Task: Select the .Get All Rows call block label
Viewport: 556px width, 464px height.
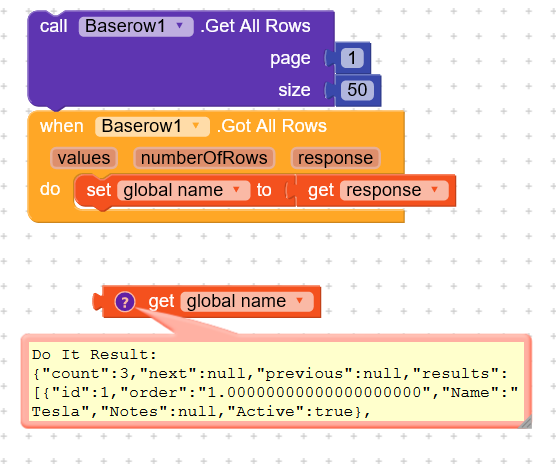Action: tap(255, 26)
